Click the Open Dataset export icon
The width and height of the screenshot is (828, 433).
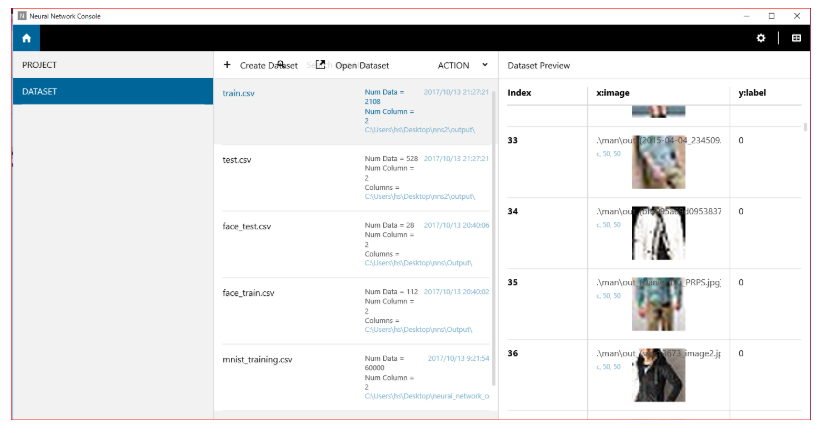320,65
